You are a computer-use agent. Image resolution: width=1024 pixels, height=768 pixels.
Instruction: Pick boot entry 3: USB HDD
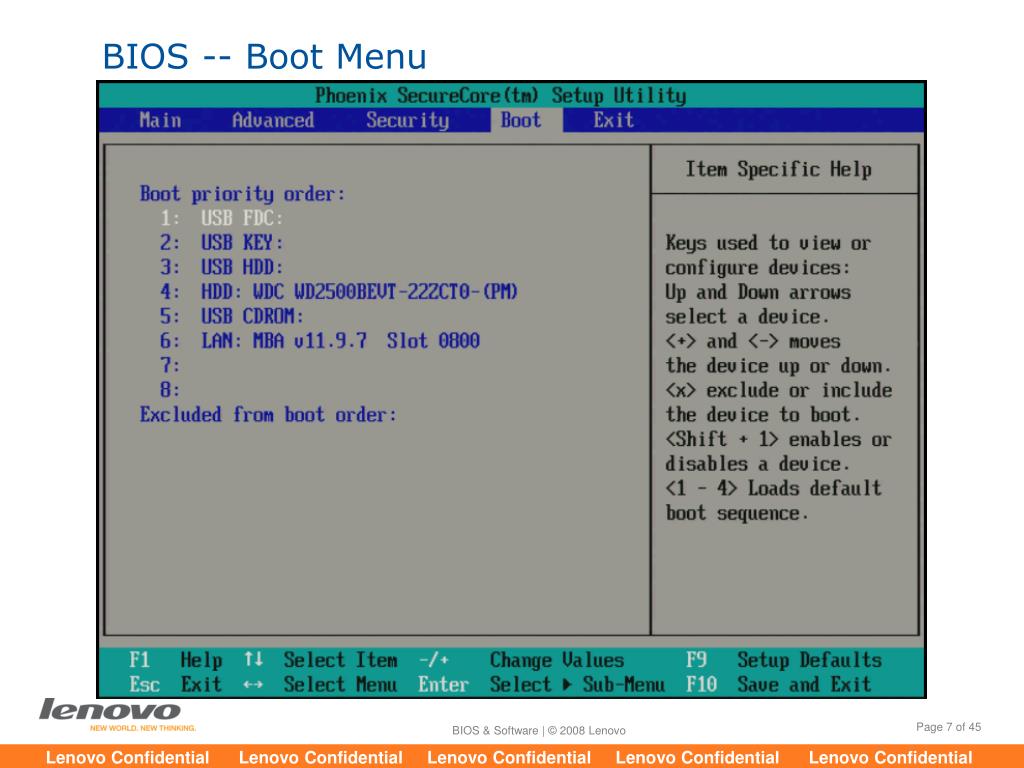(222, 267)
